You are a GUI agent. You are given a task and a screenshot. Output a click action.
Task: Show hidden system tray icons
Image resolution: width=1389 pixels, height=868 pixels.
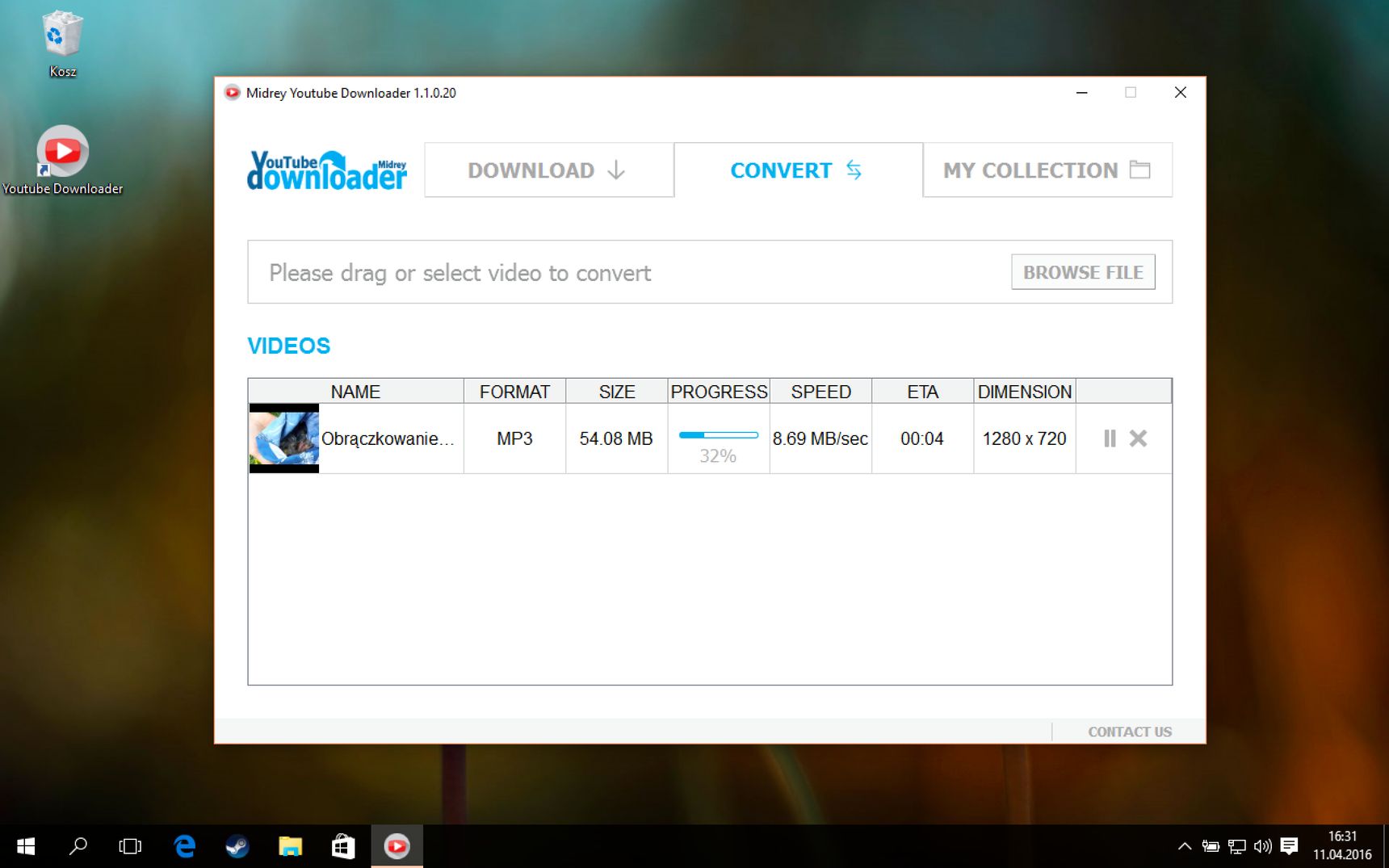click(x=1185, y=846)
